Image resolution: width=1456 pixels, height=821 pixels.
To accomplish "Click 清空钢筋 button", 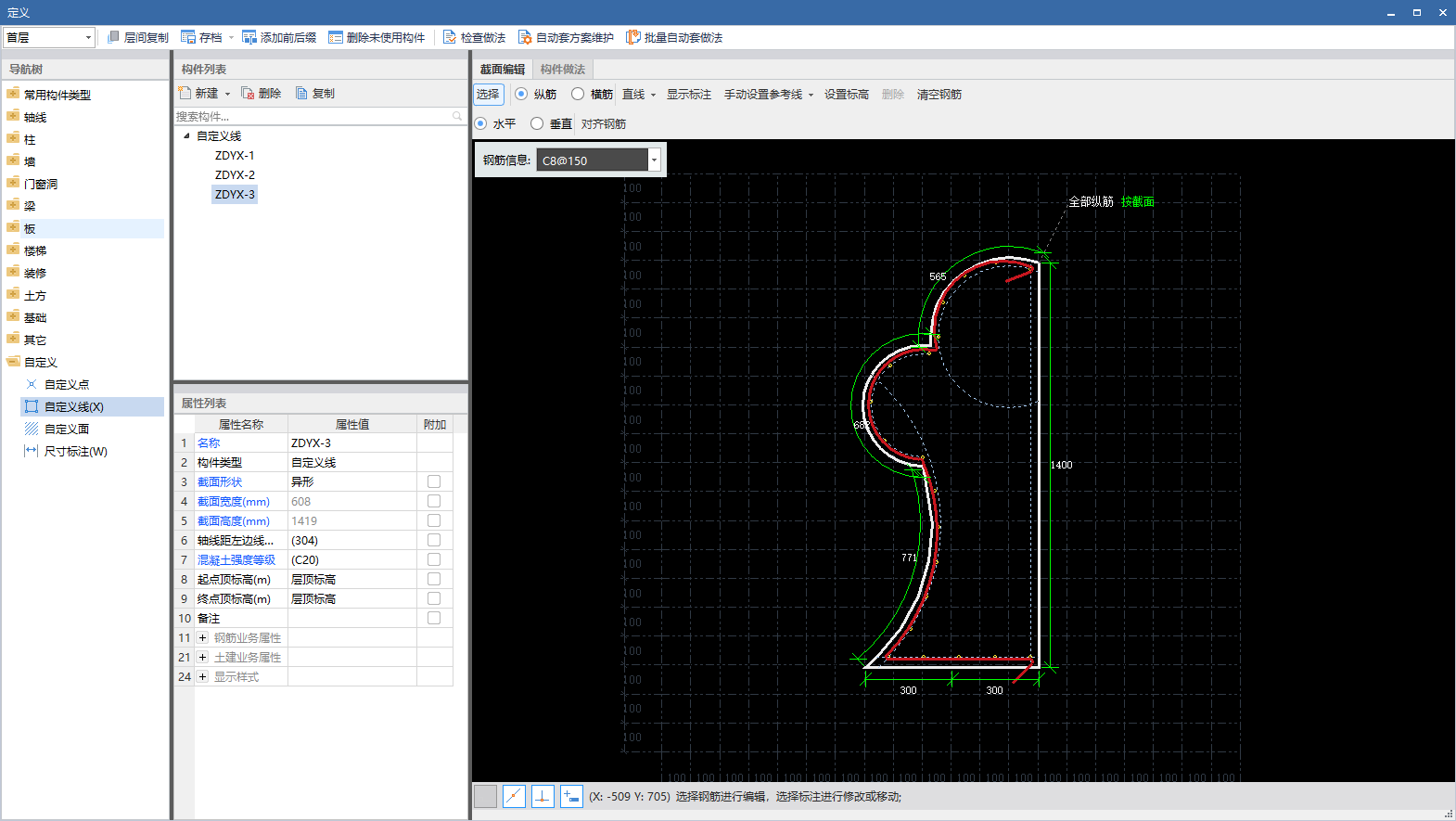I will click(939, 94).
